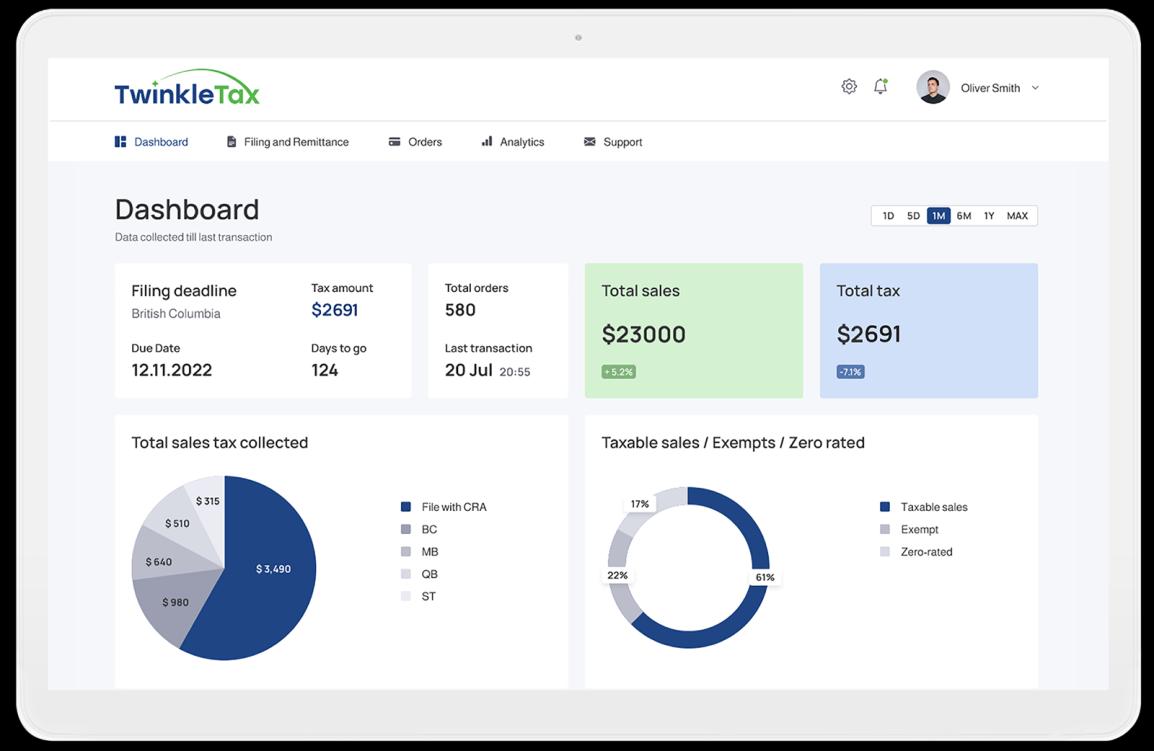Click the 22% donut chart label

tap(617, 575)
